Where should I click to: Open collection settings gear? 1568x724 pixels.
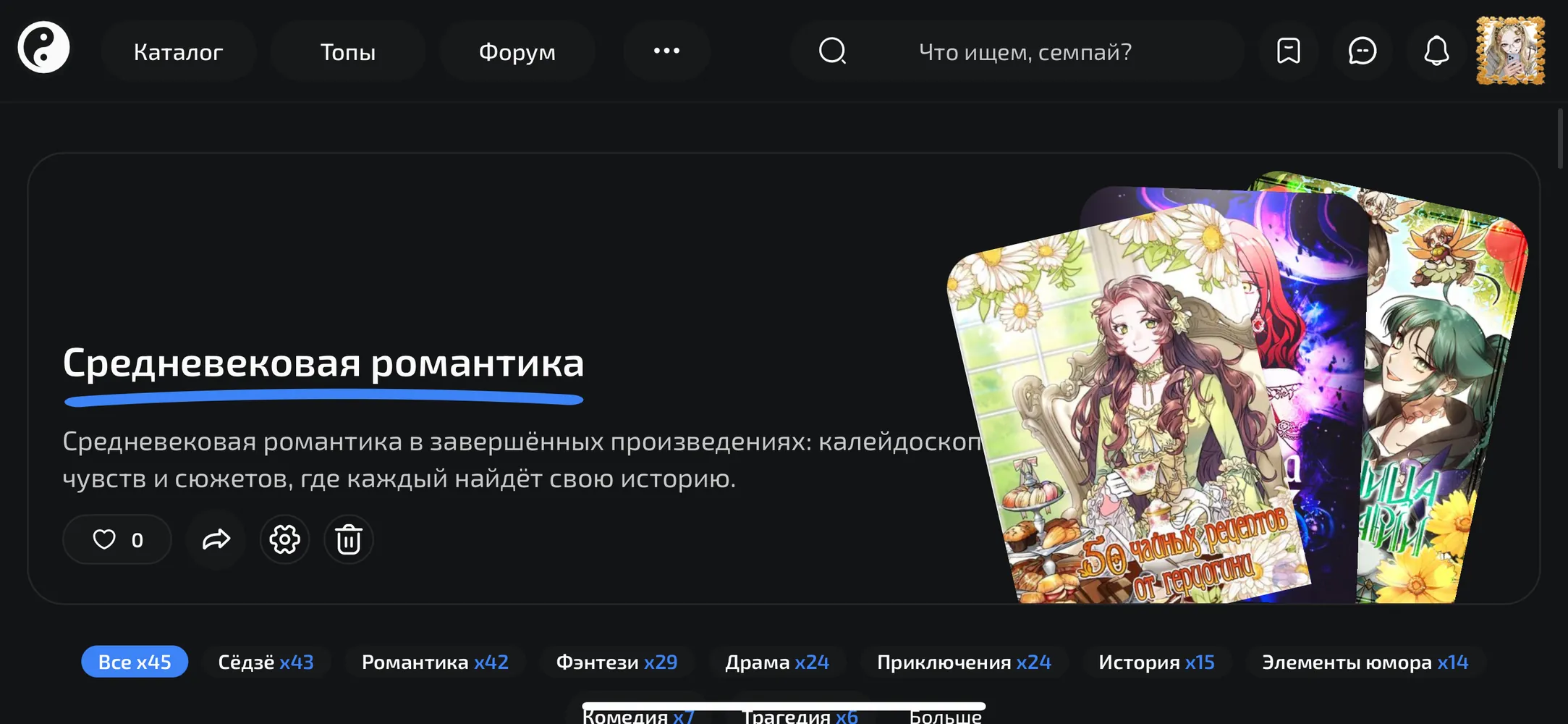(284, 539)
